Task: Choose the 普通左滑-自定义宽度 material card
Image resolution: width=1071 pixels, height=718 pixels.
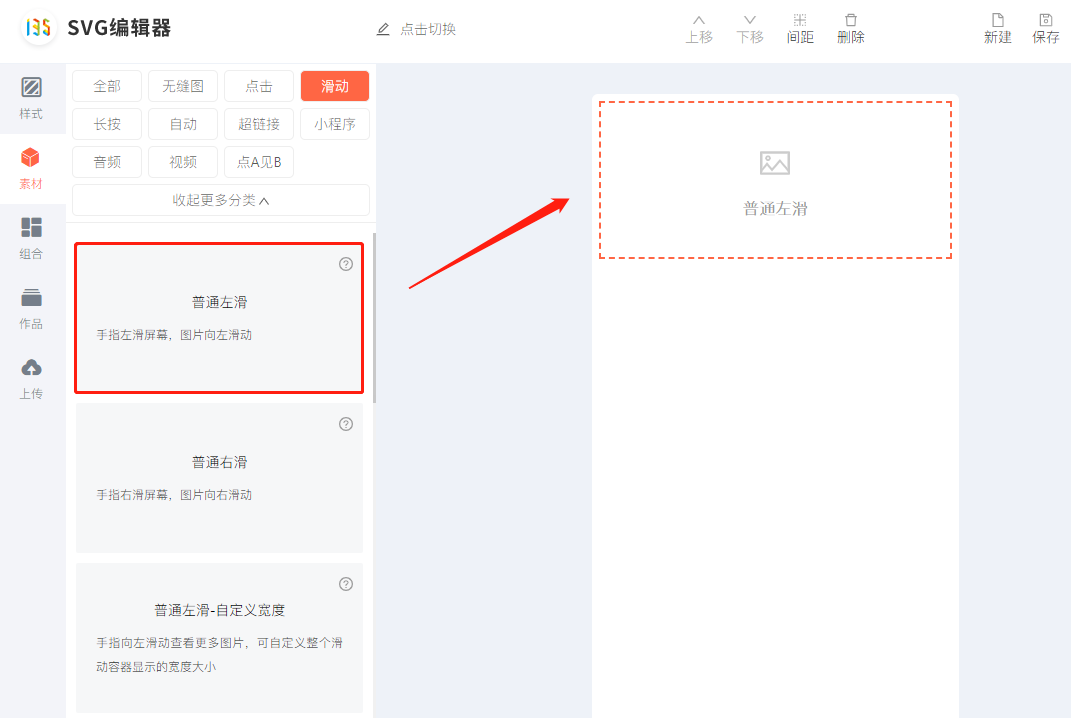Action: click(x=219, y=637)
